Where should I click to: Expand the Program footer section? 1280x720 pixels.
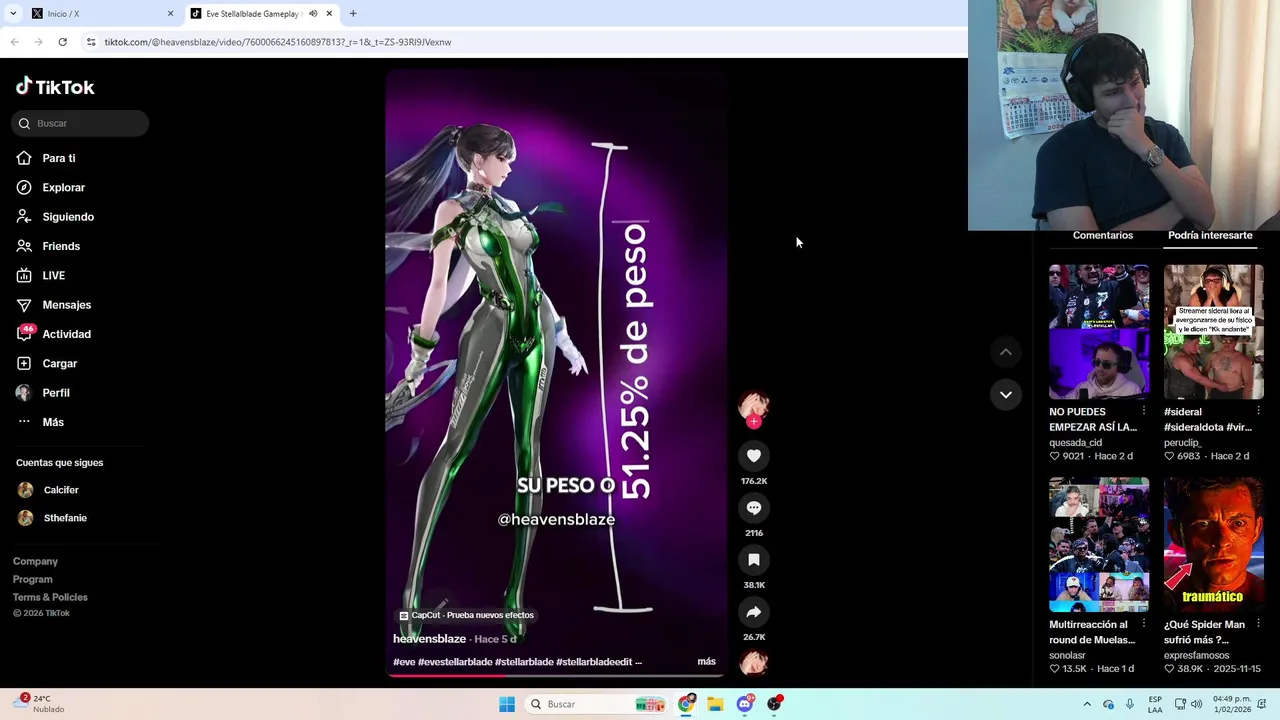[x=32, y=579]
